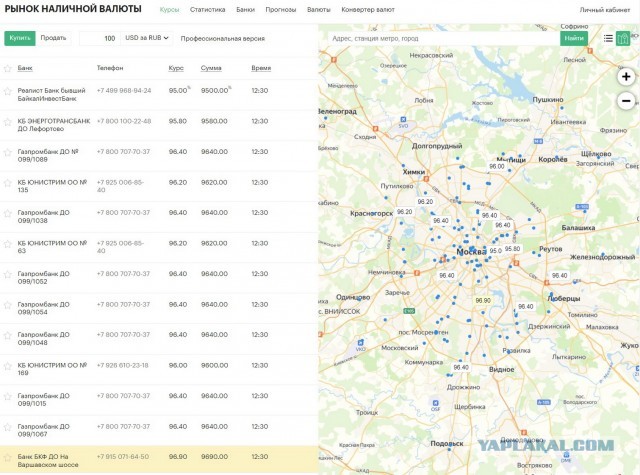Sort by Сумма column header
The height and width of the screenshot is (475, 640).
[211, 68]
